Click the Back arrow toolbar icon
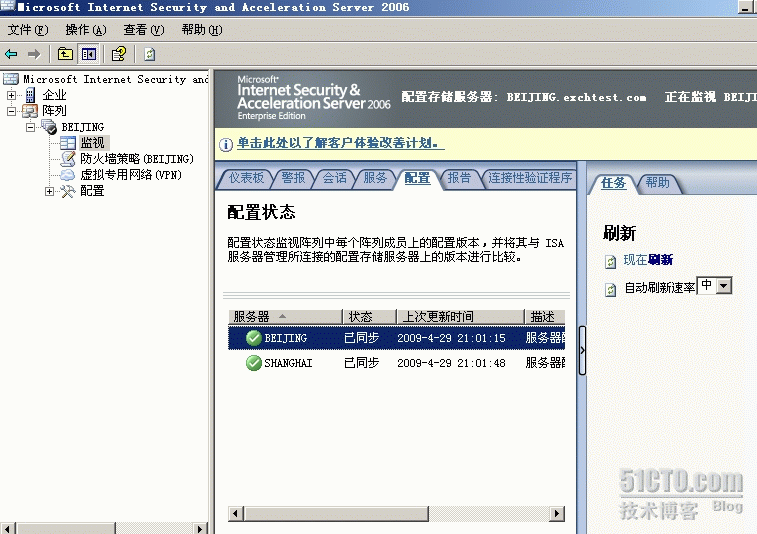Image resolution: width=757 pixels, height=534 pixels. point(11,54)
